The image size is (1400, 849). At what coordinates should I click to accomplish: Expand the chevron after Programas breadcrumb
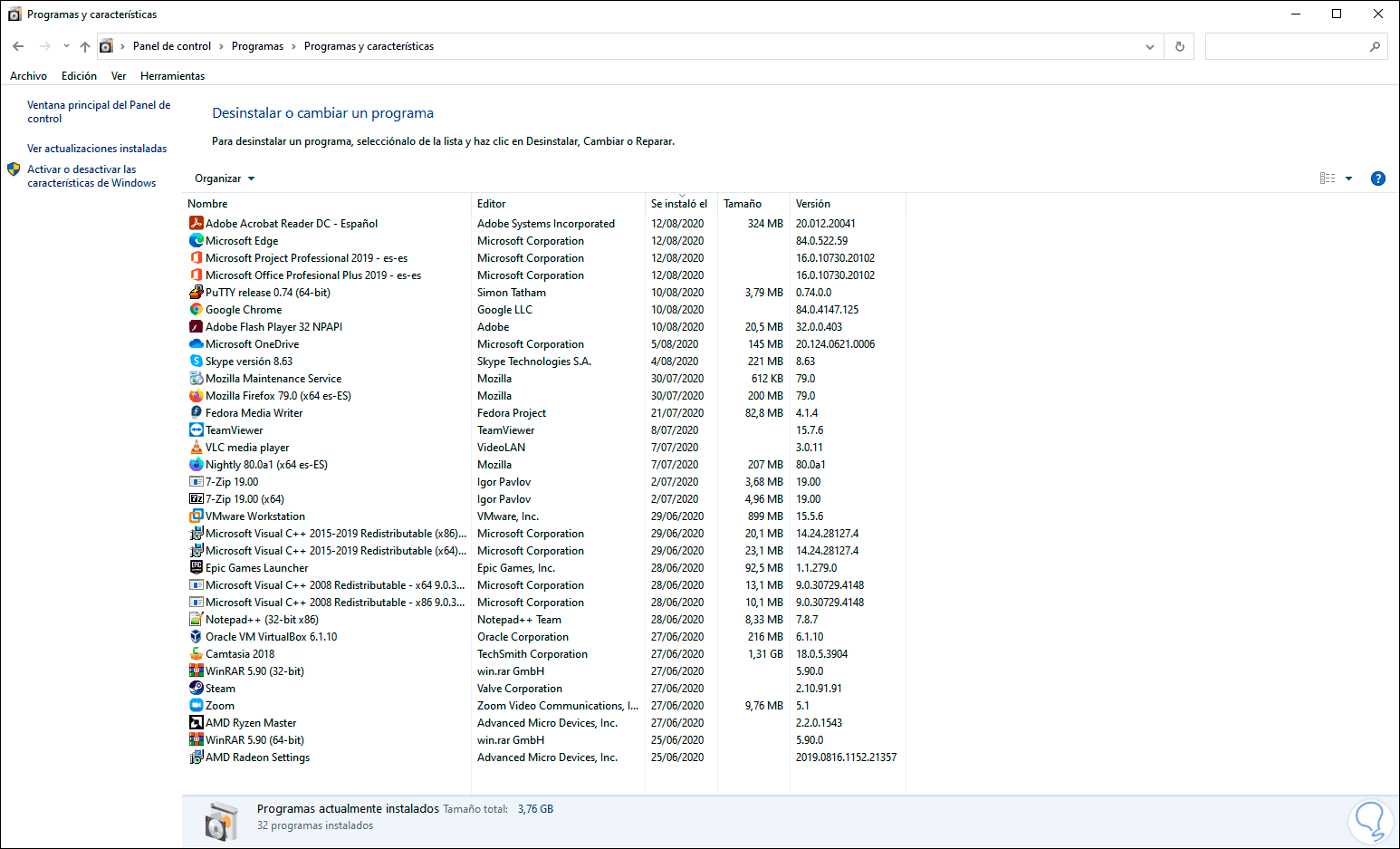point(293,46)
